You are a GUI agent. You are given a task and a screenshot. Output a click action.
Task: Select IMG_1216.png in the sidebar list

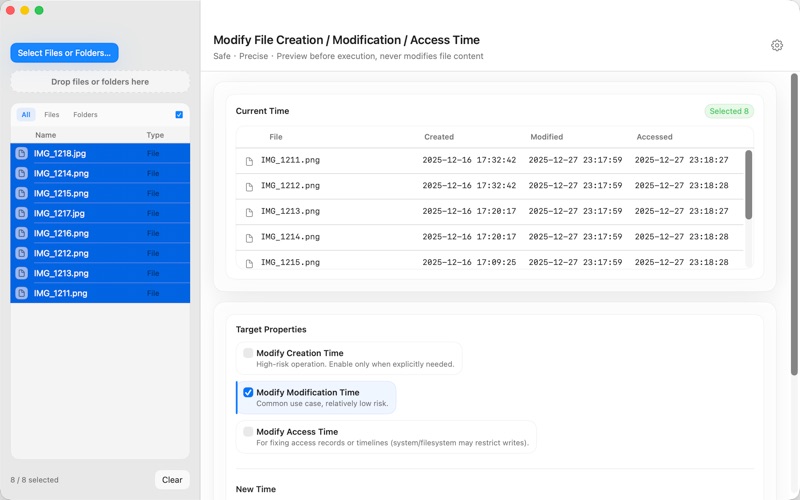click(100, 233)
